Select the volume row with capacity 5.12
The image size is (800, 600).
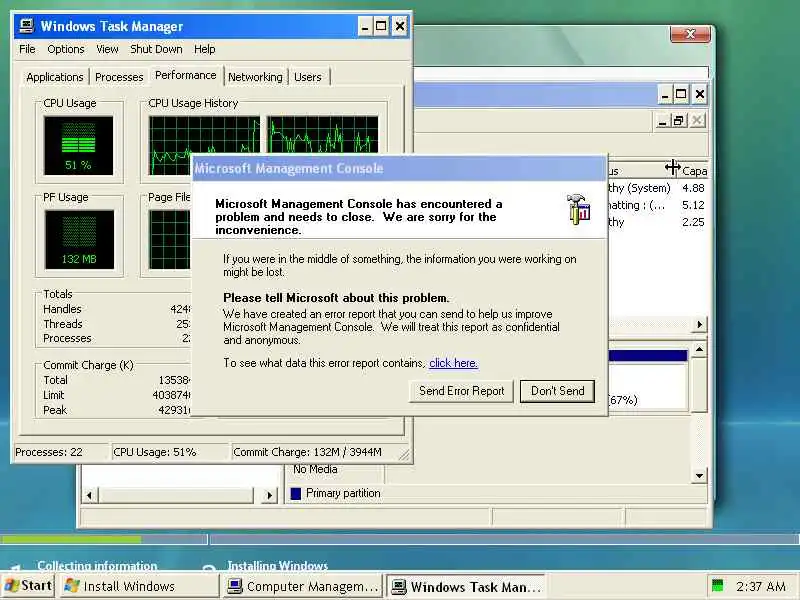[x=657, y=205]
